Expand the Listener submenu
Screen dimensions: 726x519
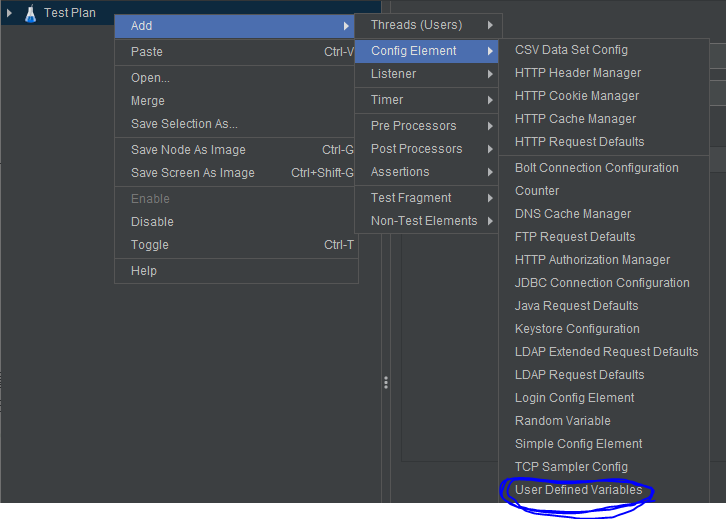[x=426, y=74]
